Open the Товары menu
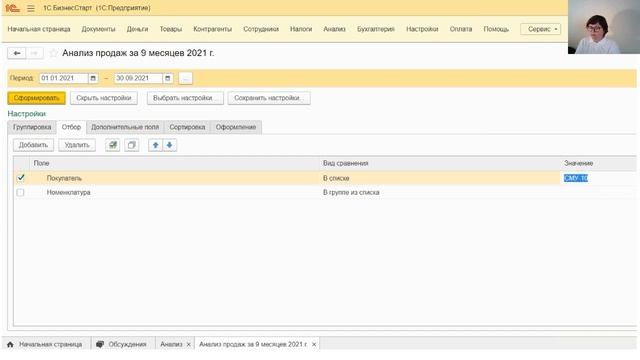This screenshot has height=360, width=640. point(171,29)
